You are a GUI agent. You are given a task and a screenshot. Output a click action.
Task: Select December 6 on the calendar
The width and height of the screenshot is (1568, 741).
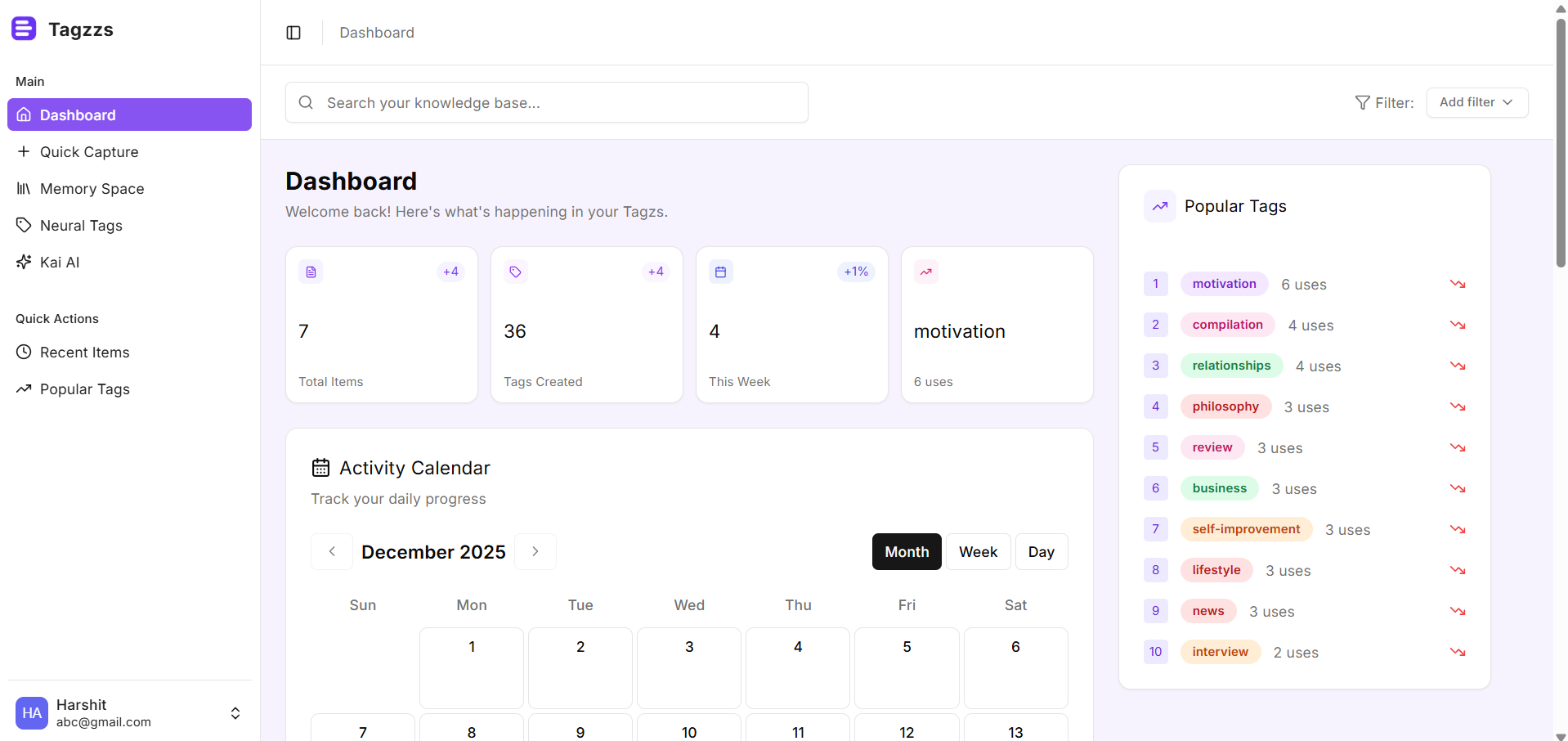(x=1015, y=667)
